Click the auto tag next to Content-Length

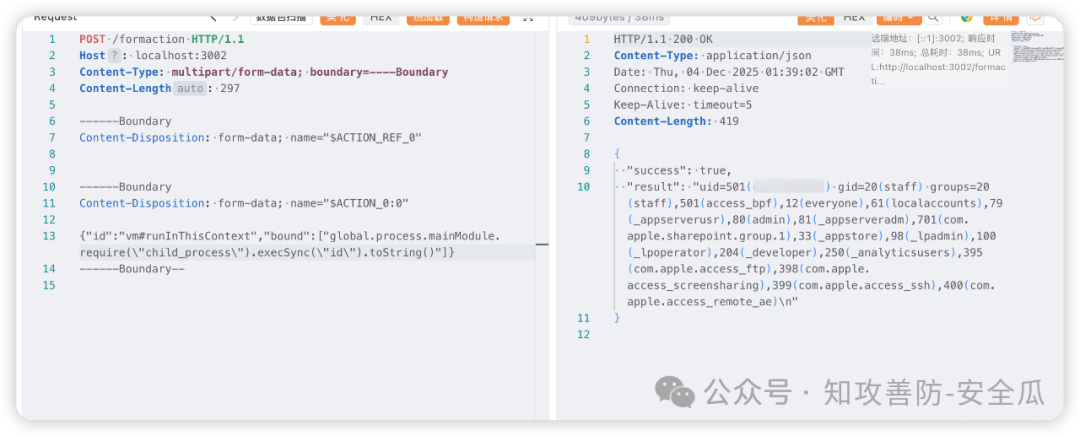pyautogui.click(x=189, y=88)
